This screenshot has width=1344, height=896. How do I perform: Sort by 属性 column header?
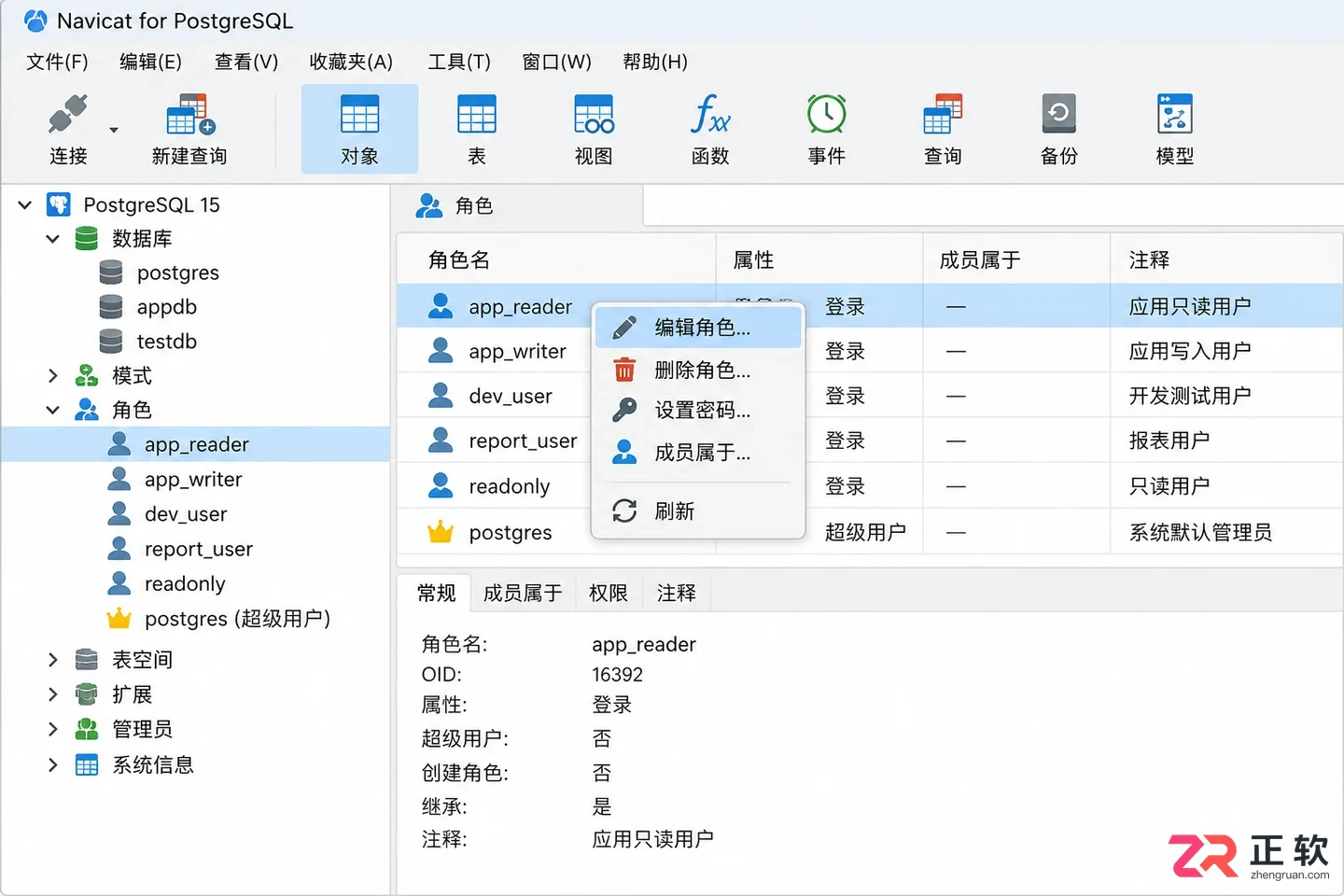pos(819,259)
